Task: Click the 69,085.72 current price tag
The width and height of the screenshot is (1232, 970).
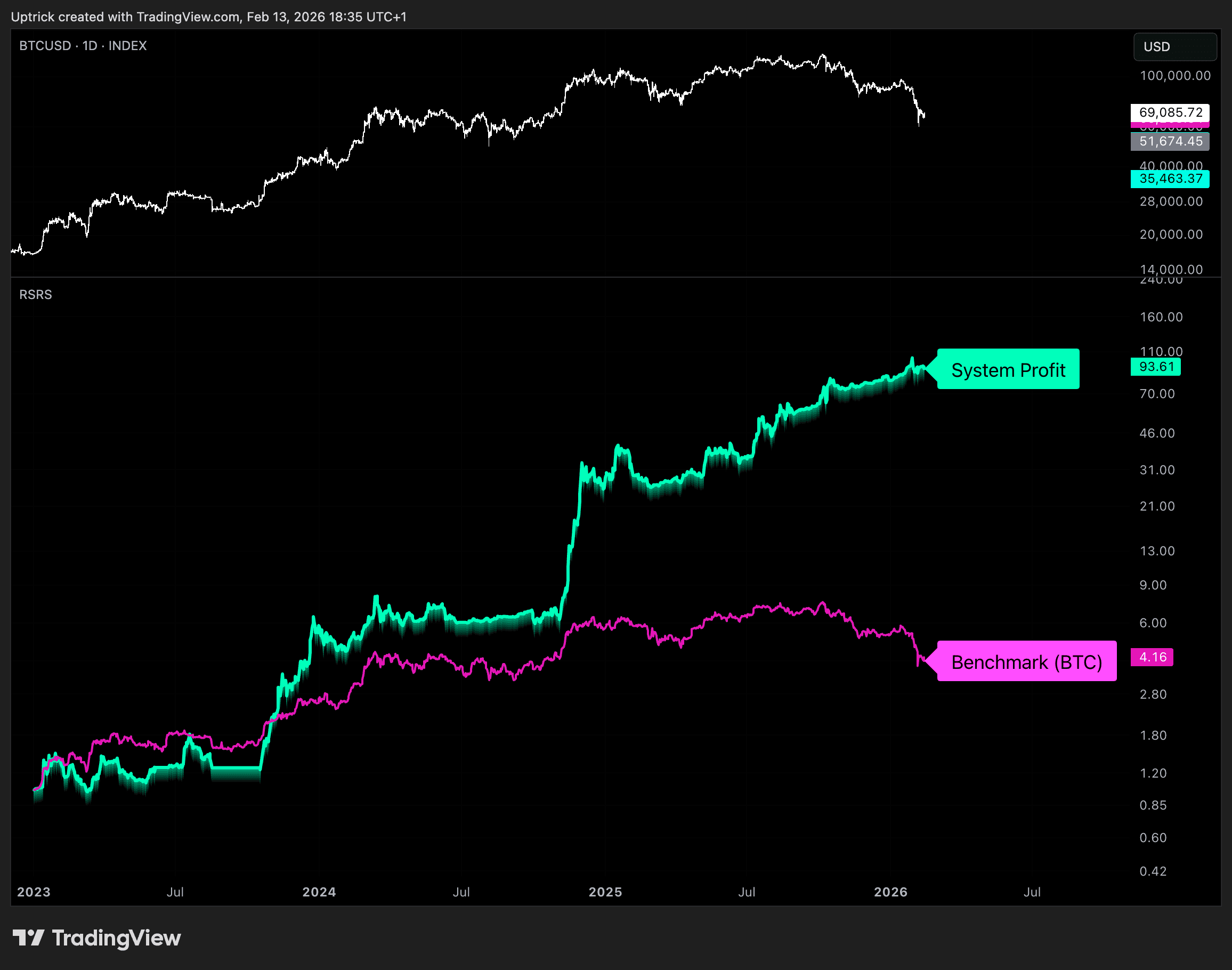Action: coord(1170,112)
